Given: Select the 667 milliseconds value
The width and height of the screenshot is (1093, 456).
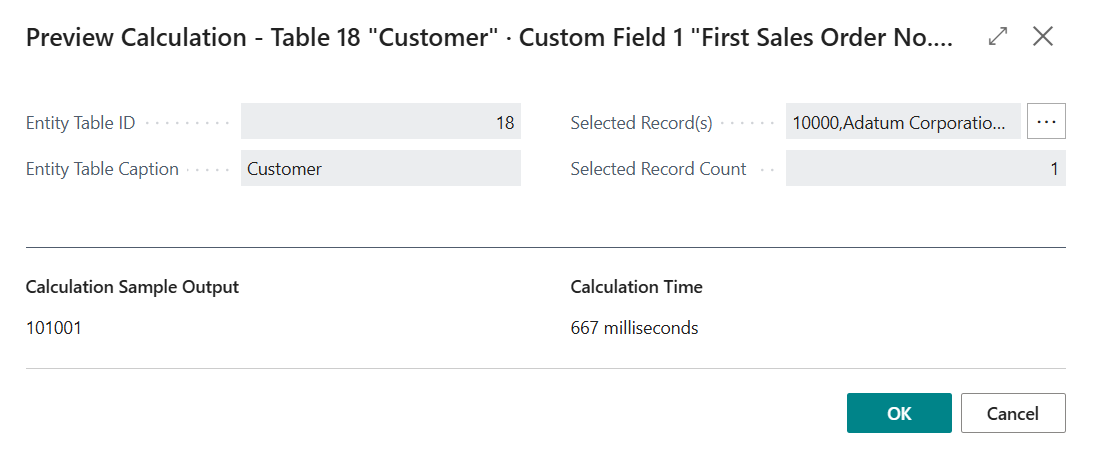Looking at the screenshot, I should [634, 327].
